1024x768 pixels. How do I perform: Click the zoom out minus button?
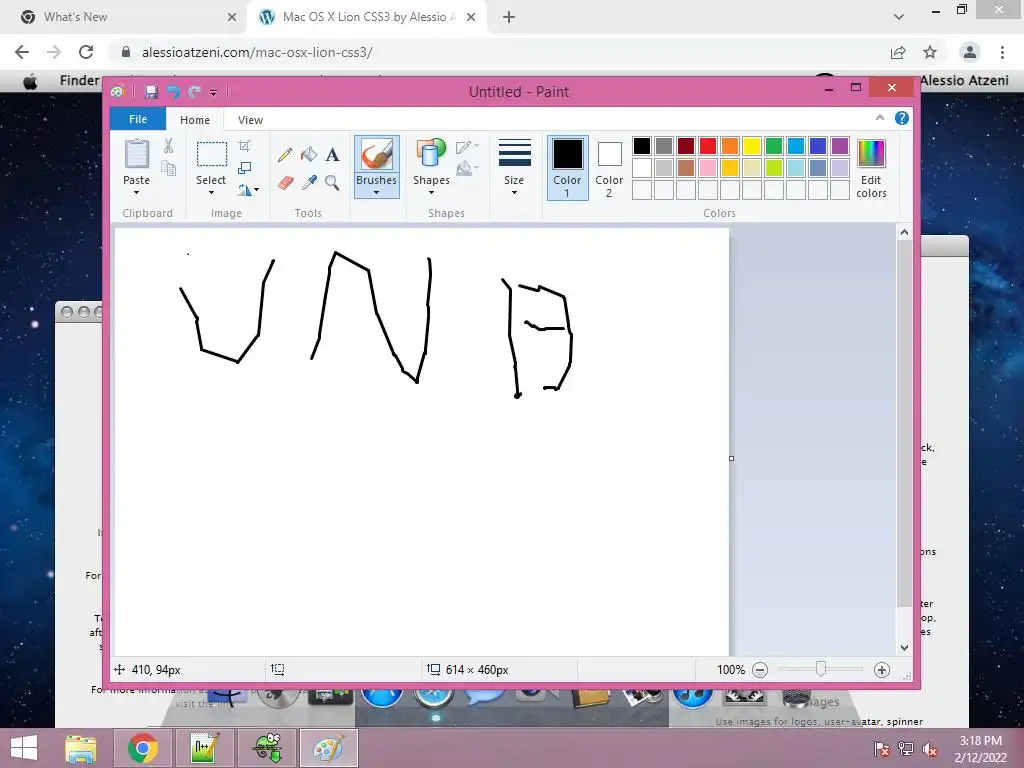coord(760,669)
